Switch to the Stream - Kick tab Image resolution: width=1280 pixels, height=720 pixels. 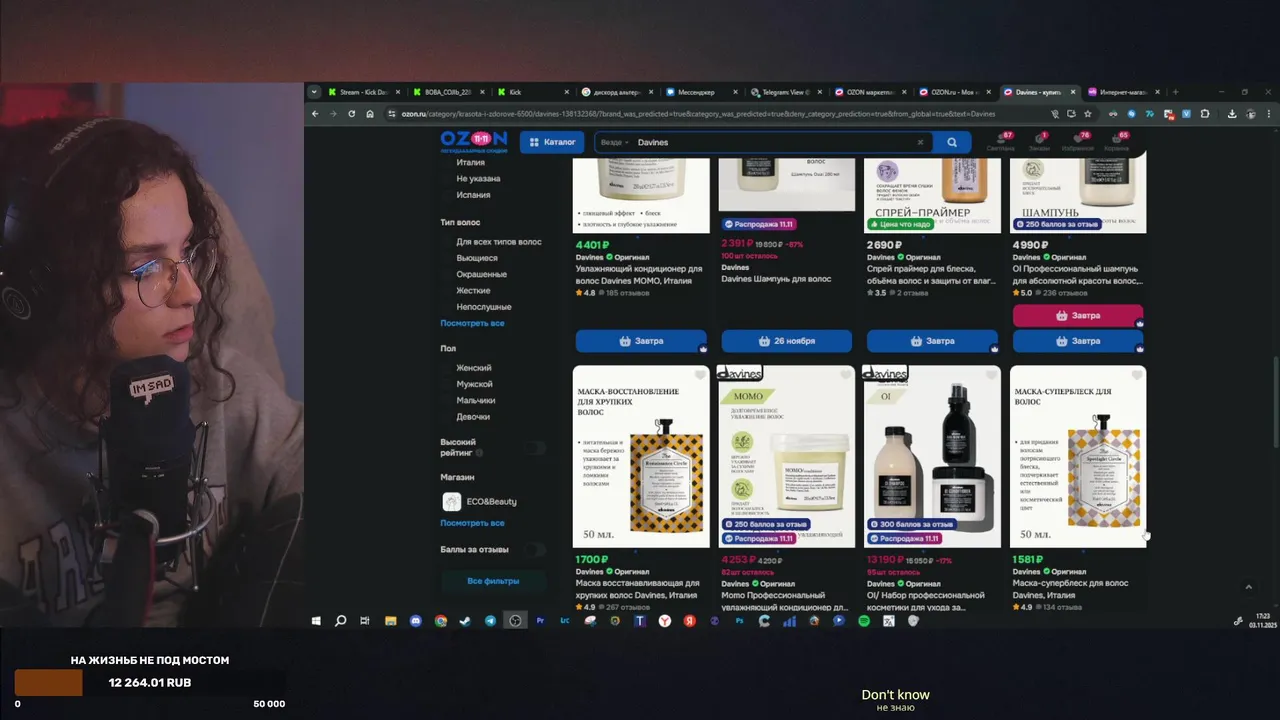(x=364, y=92)
